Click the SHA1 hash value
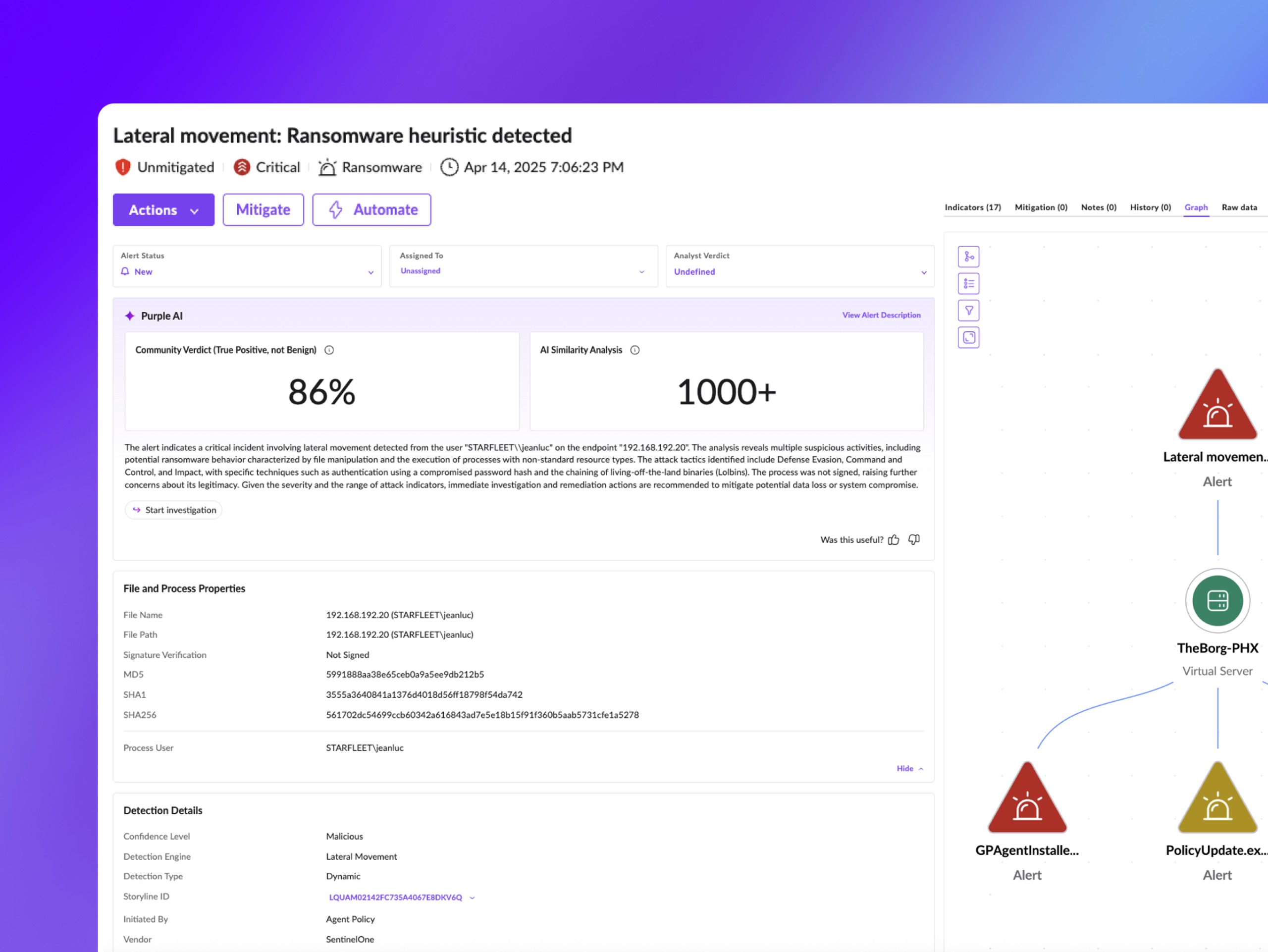1268x952 pixels. [x=424, y=694]
